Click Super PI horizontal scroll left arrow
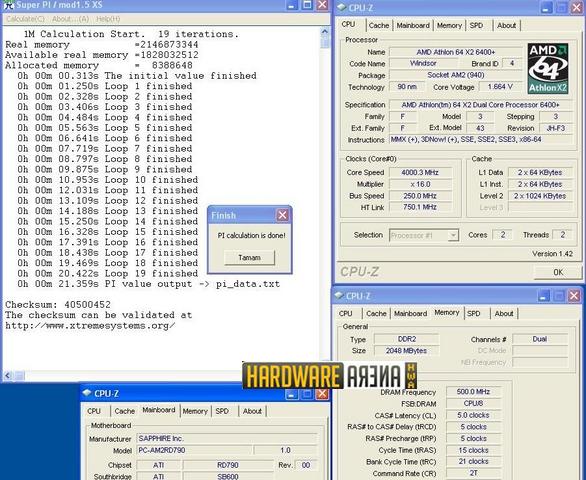Screen dimensions: 586x480 [8, 375]
